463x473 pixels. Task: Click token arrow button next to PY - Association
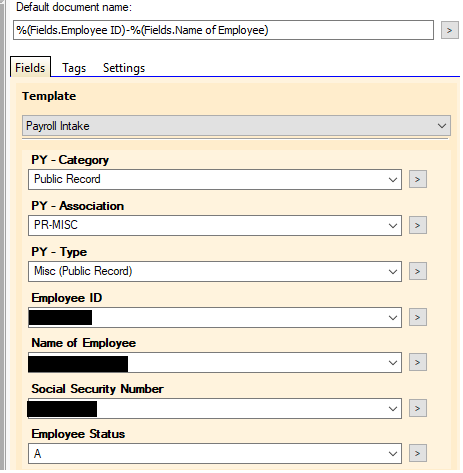coord(418,225)
